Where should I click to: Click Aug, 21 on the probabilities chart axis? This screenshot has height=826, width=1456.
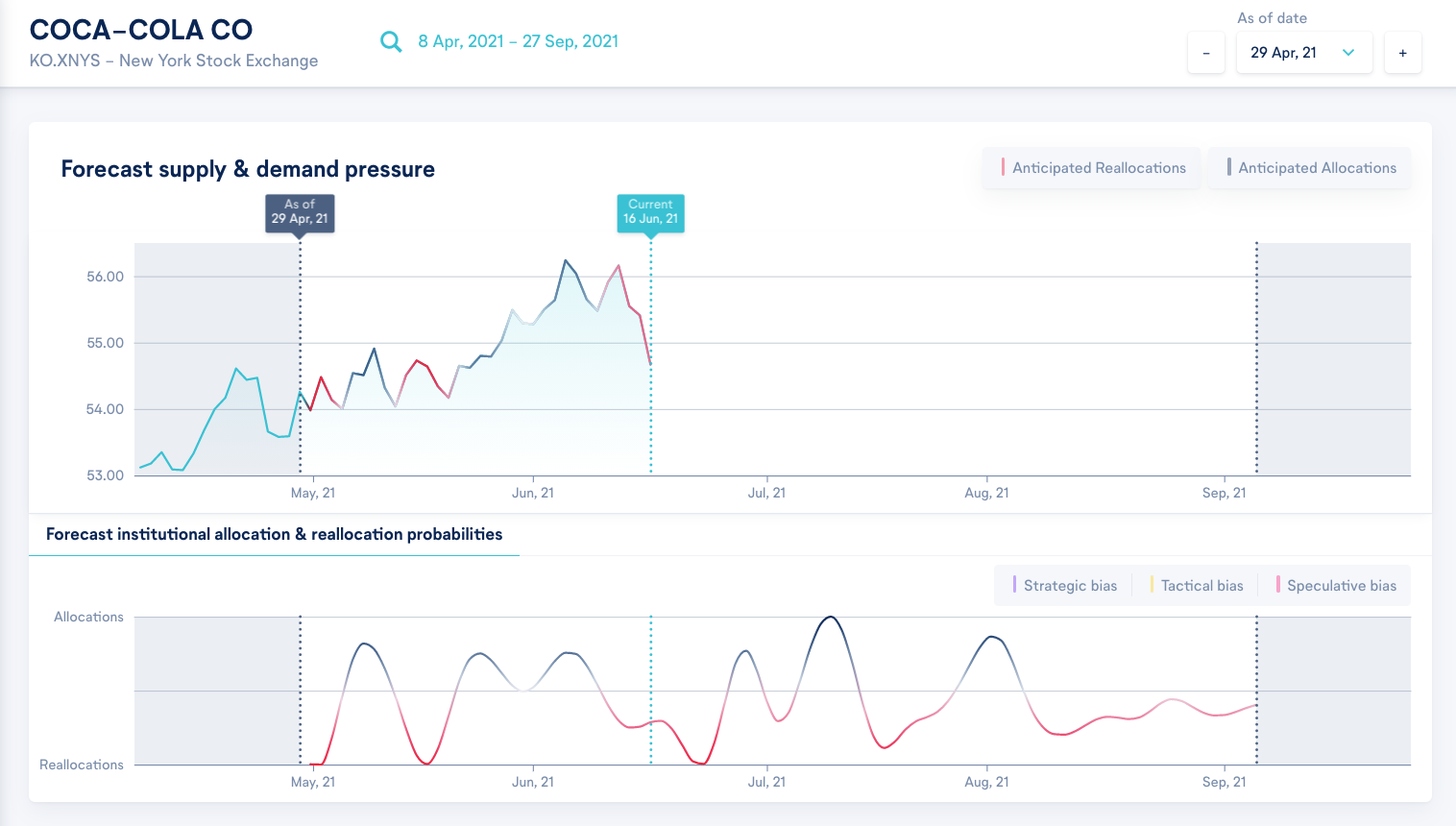(986, 782)
